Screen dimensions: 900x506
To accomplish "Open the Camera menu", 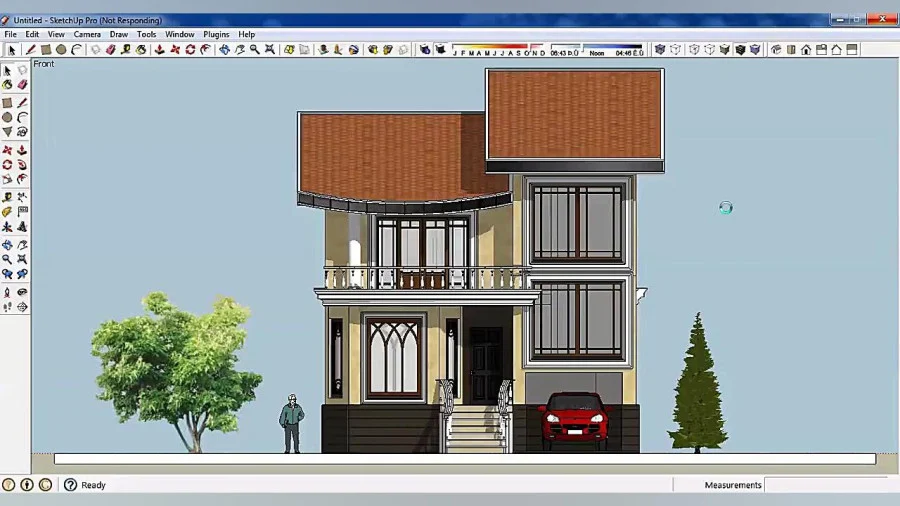I will coord(87,34).
